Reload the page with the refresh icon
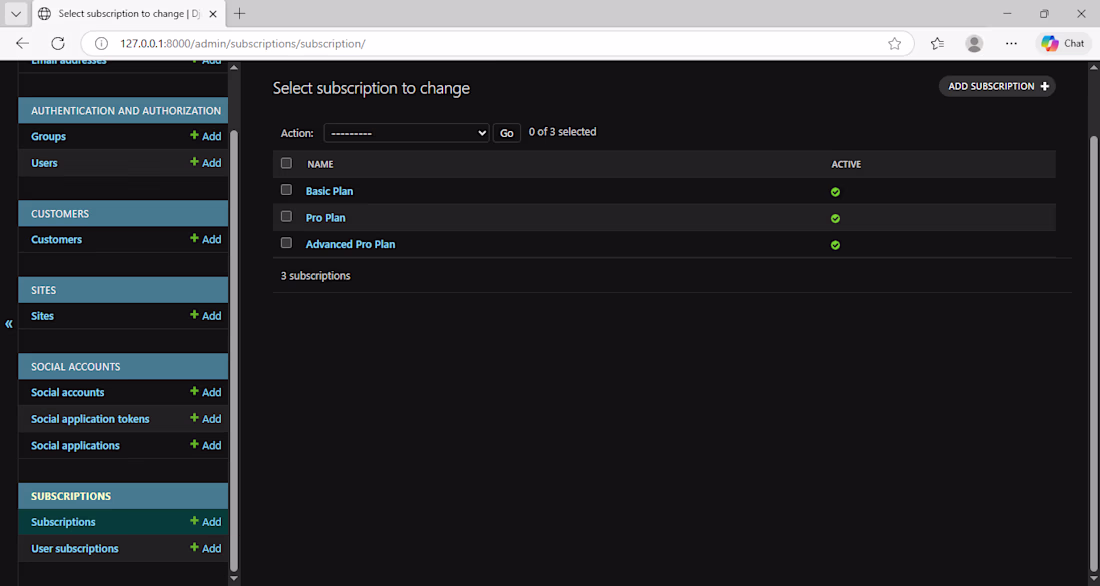 [x=58, y=44]
